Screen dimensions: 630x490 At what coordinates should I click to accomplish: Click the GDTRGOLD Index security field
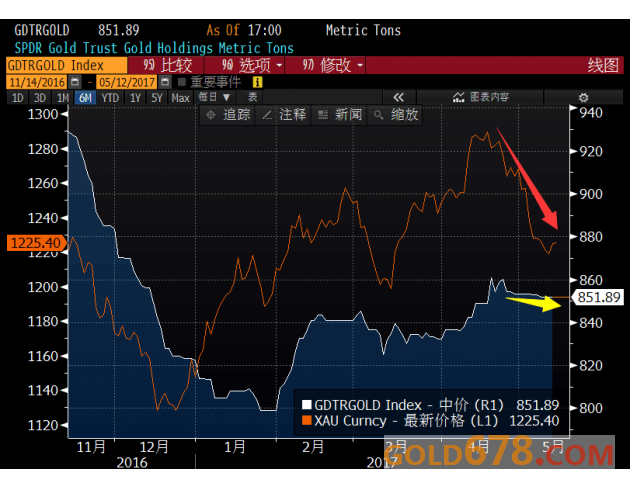coord(66,65)
